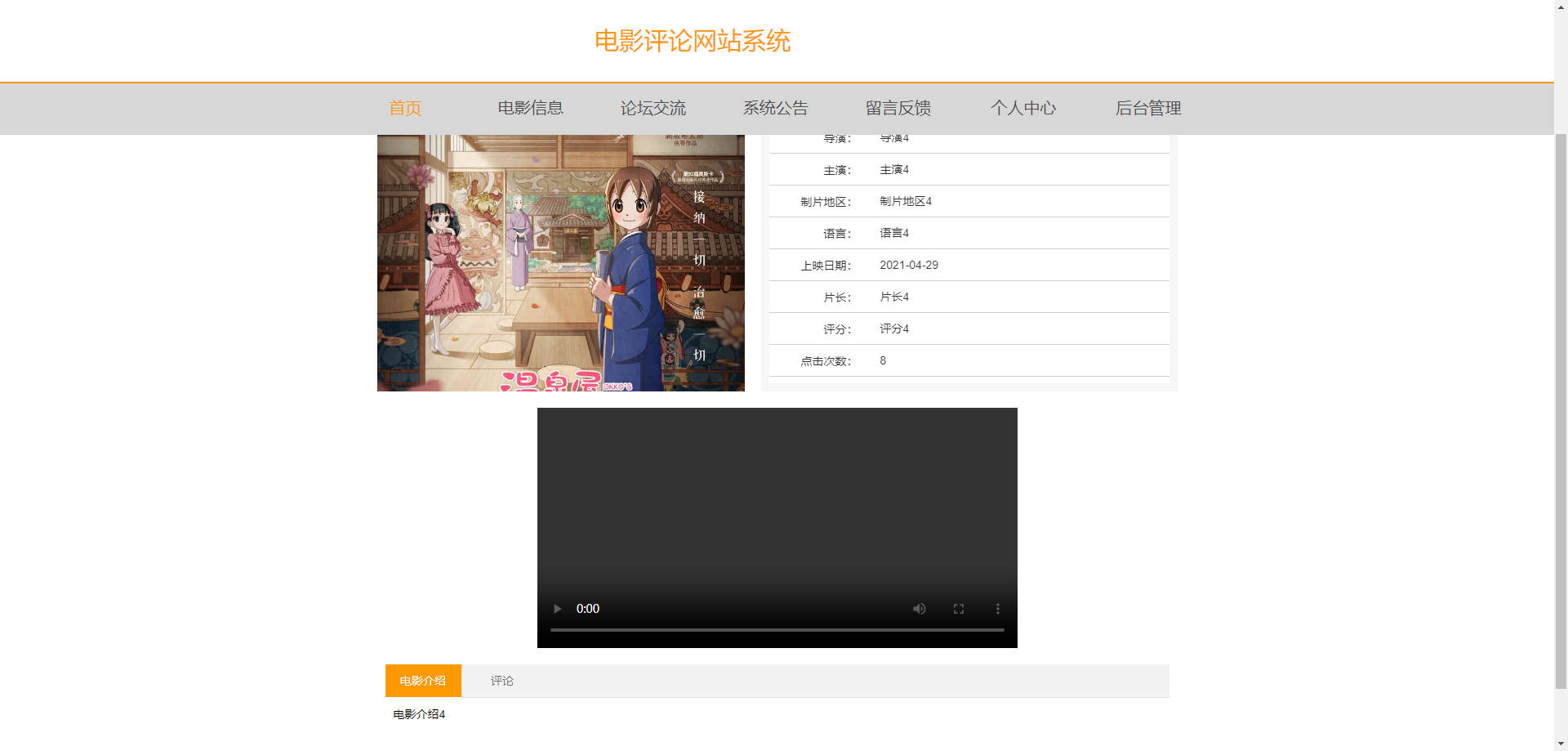Click the 制片地区4 value
Screen dimensions: 1568x751
(906, 202)
